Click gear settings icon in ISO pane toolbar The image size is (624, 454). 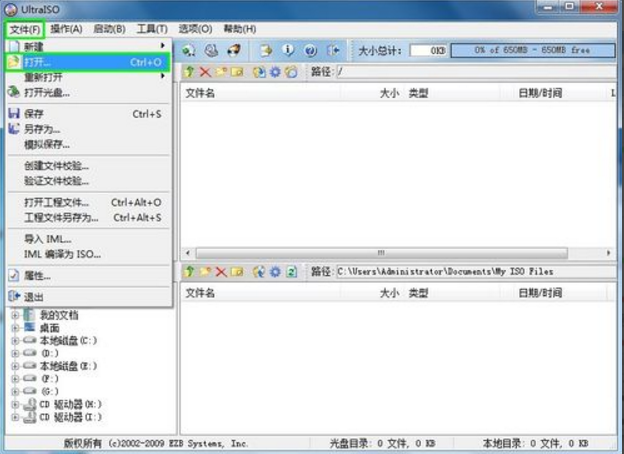(x=275, y=72)
